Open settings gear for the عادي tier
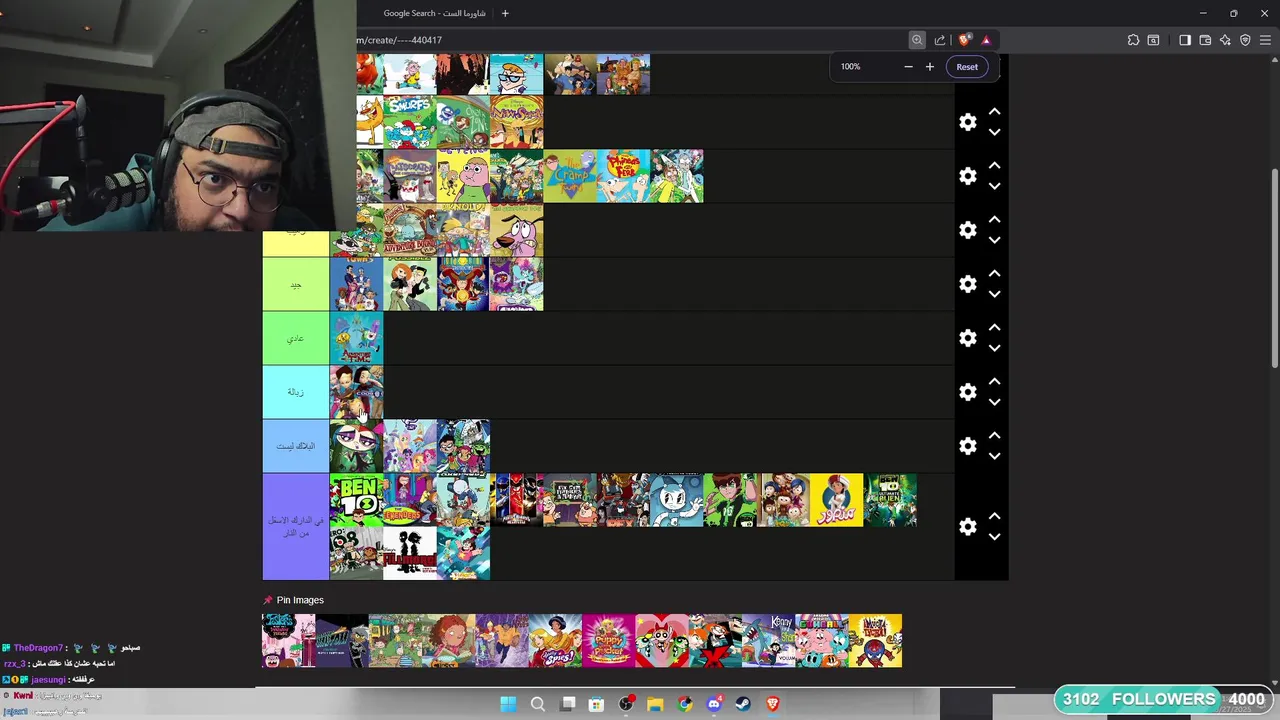Viewport: 1280px width, 720px height. coord(967,338)
